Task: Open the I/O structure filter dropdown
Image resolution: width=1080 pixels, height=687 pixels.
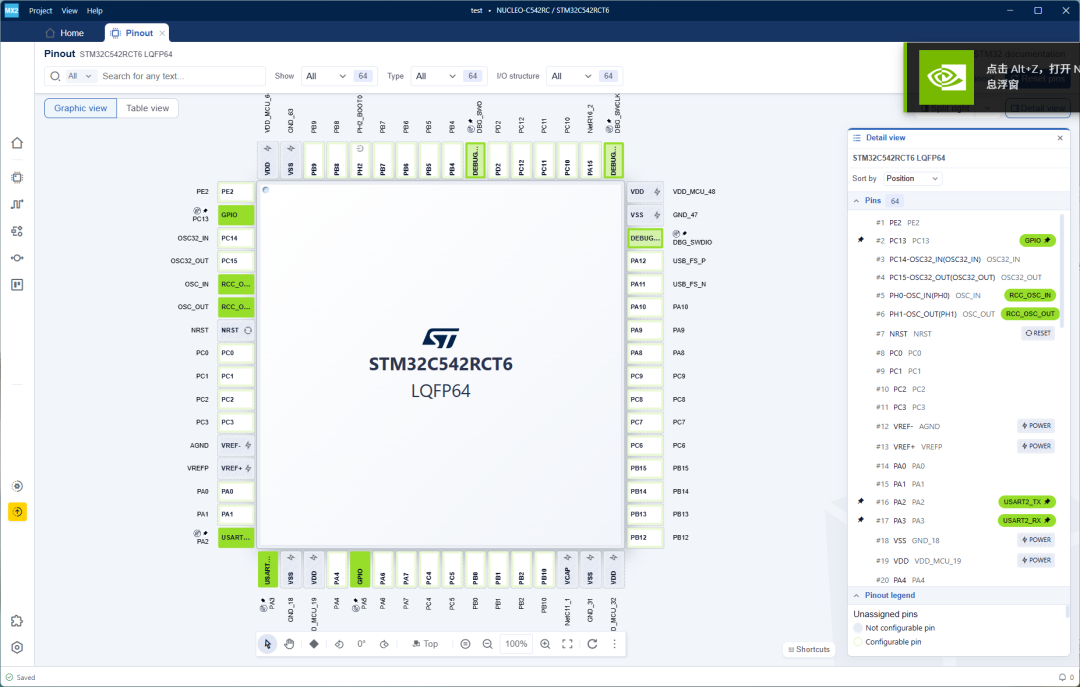Action: (571, 76)
